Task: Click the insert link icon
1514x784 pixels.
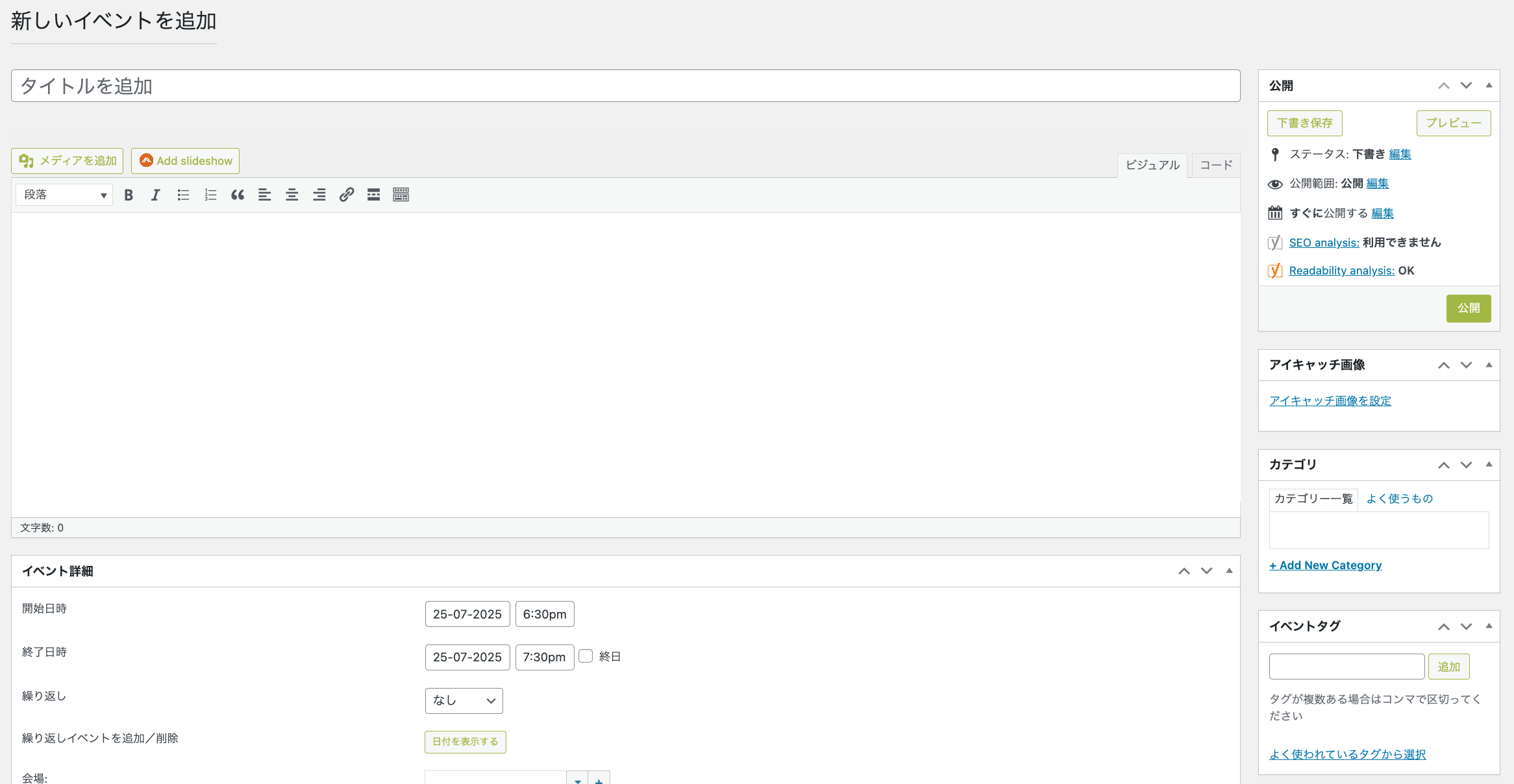Action: (347, 195)
